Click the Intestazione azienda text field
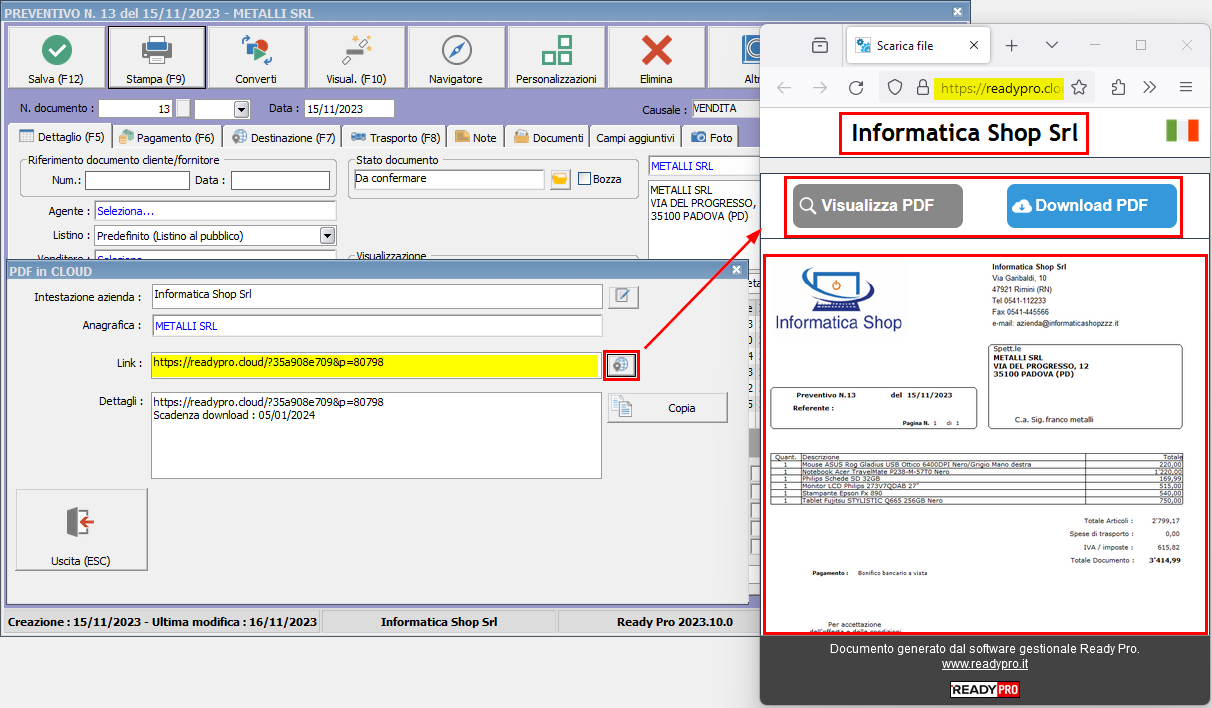The width and height of the screenshot is (1212, 708). (x=377, y=296)
